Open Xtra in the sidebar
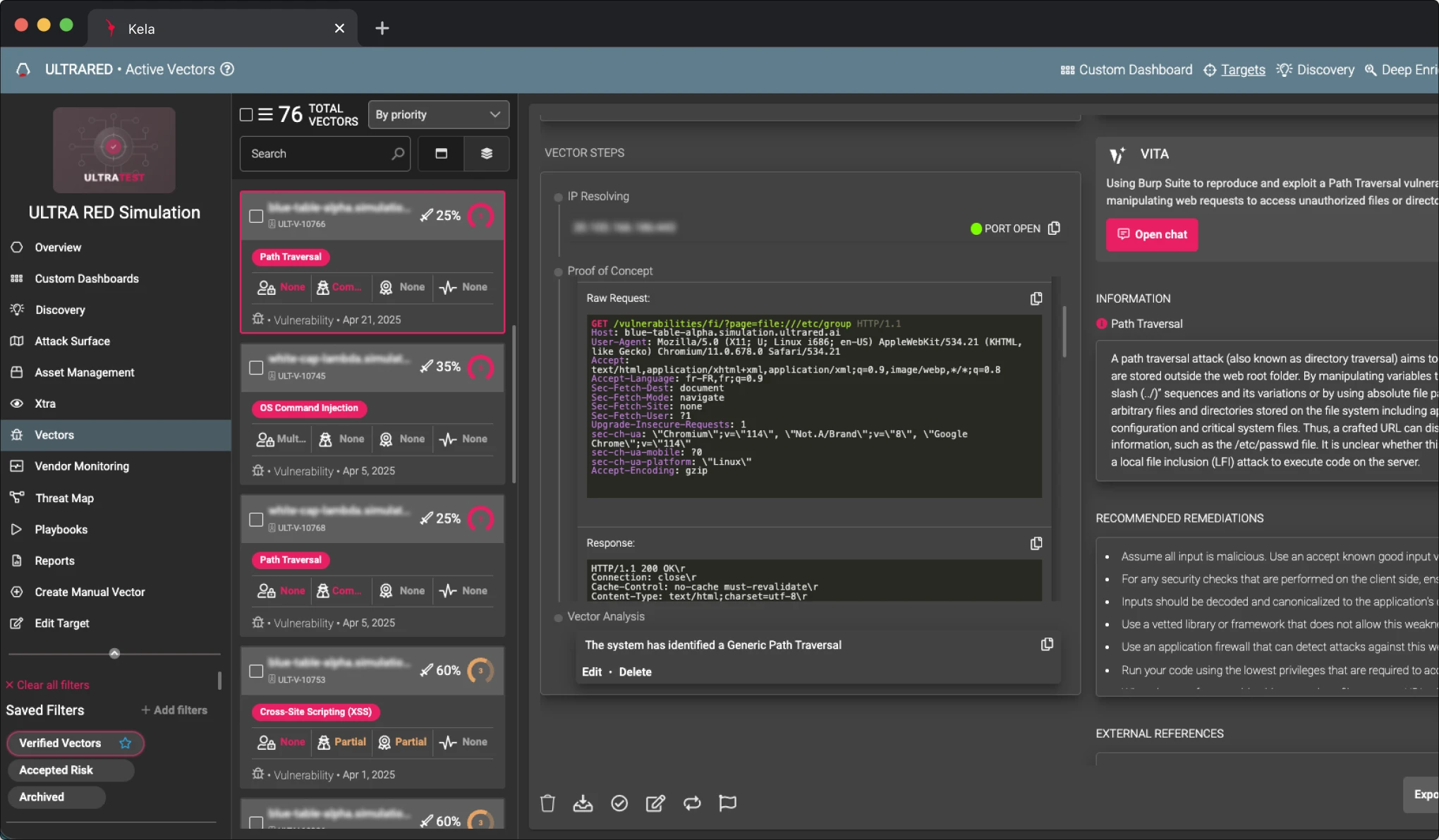Screen dimensions: 1439x840 click(x=115, y=404)
